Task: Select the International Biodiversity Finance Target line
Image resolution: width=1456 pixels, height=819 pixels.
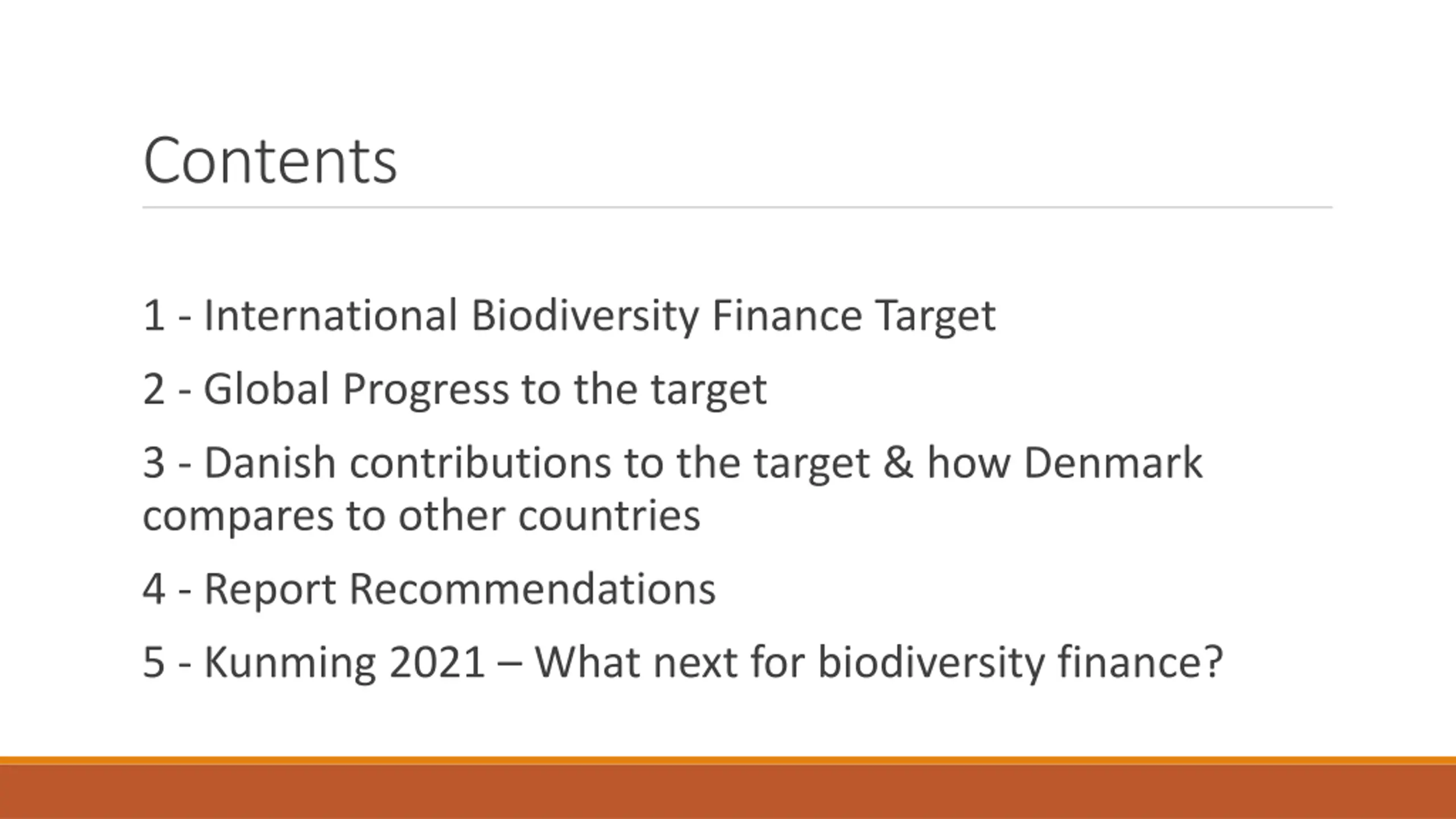Action: coord(569,315)
